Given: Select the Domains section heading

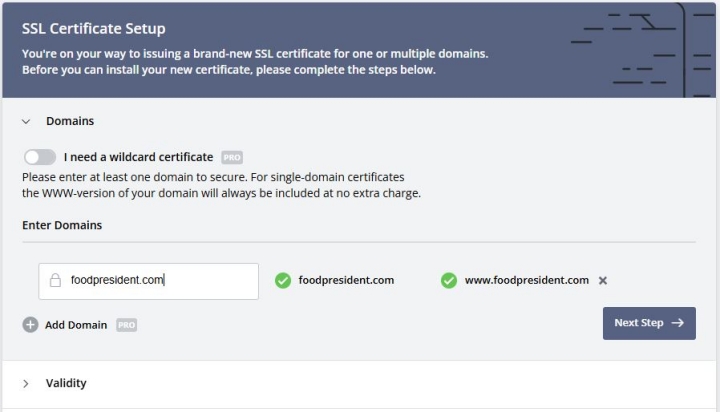Looking at the screenshot, I should [70, 121].
